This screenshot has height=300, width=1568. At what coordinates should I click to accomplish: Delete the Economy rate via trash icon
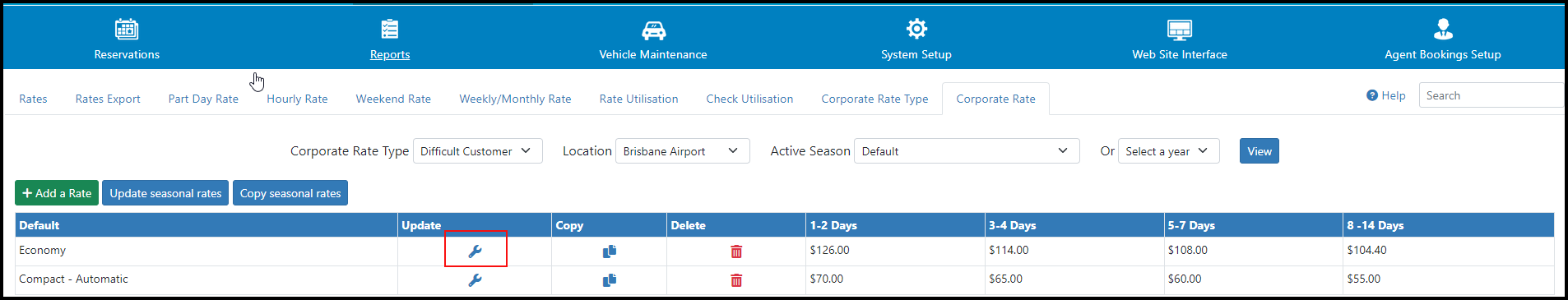(x=736, y=252)
